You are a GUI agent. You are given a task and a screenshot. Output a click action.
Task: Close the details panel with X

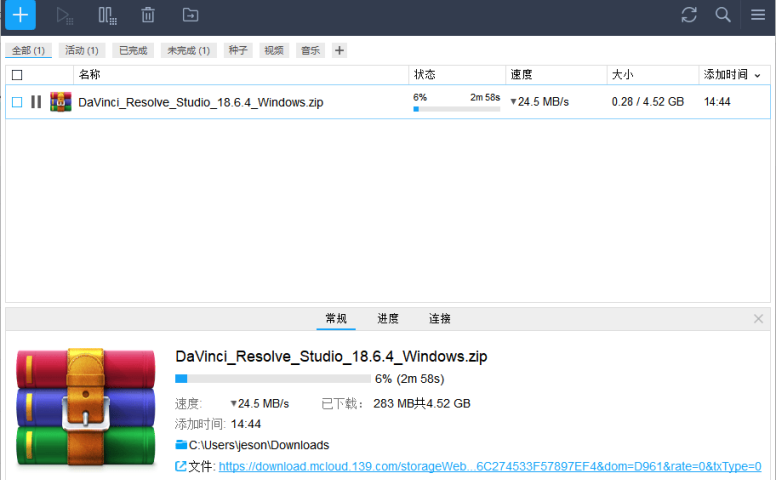(x=758, y=319)
